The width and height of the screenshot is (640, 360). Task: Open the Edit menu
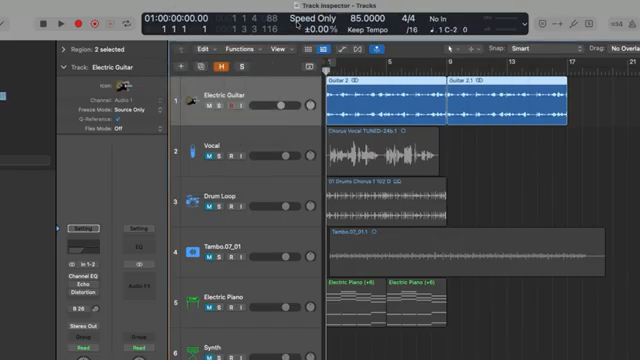click(x=207, y=49)
